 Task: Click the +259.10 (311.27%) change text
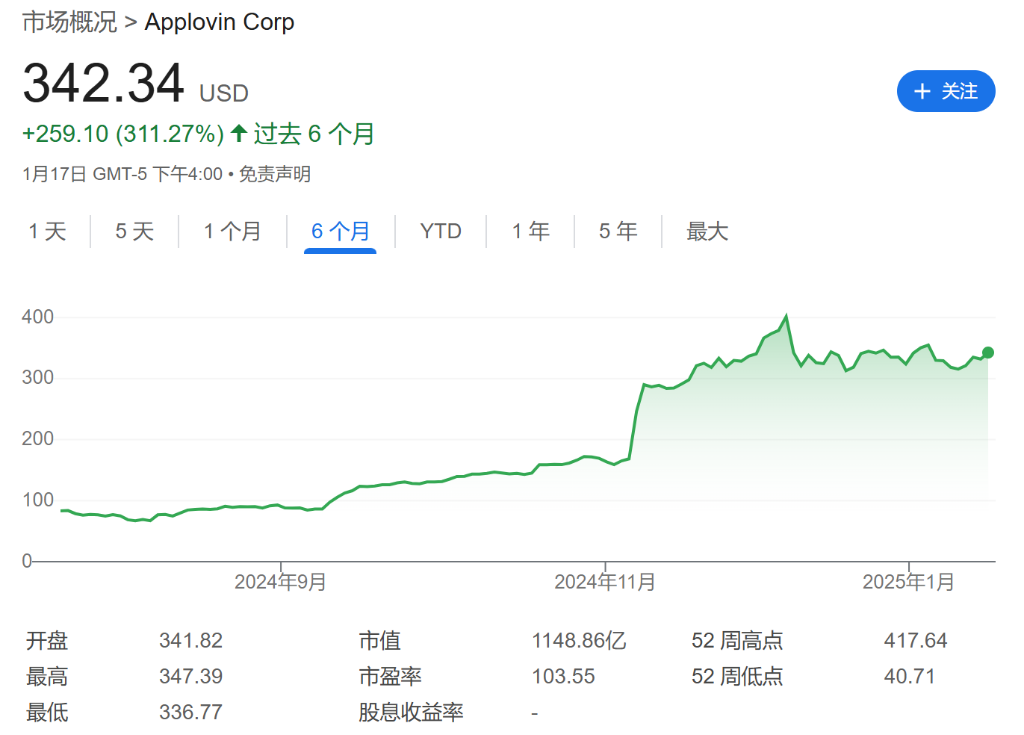[123, 134]
